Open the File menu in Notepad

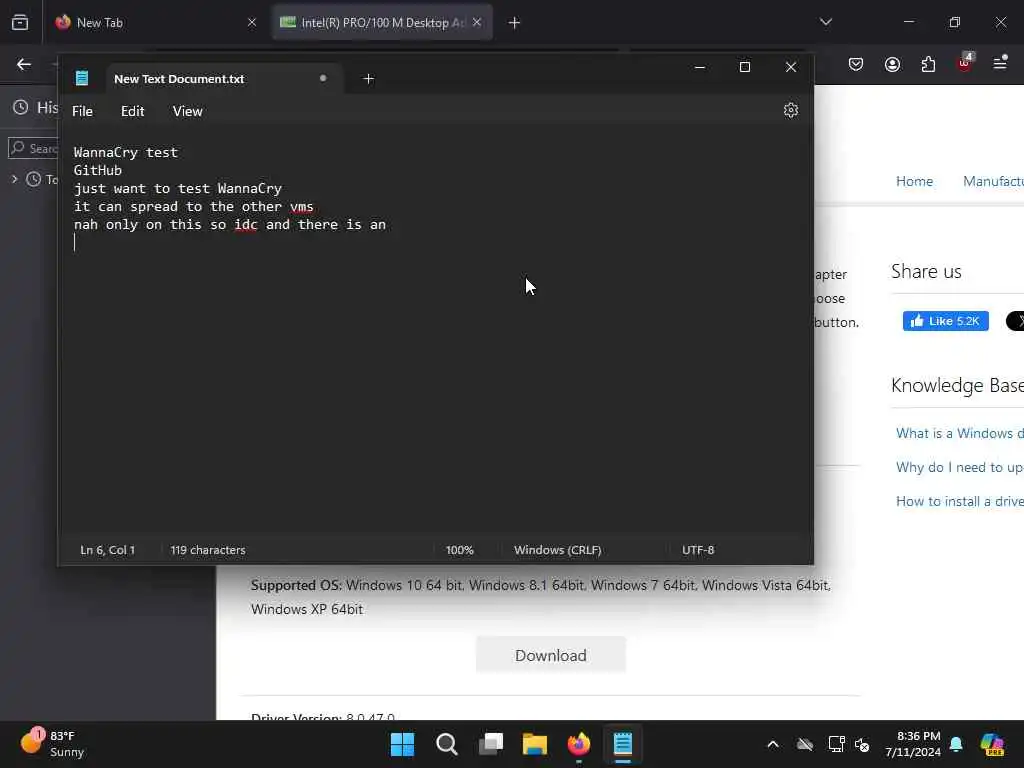pyautogui.click(x=82, y=111)
